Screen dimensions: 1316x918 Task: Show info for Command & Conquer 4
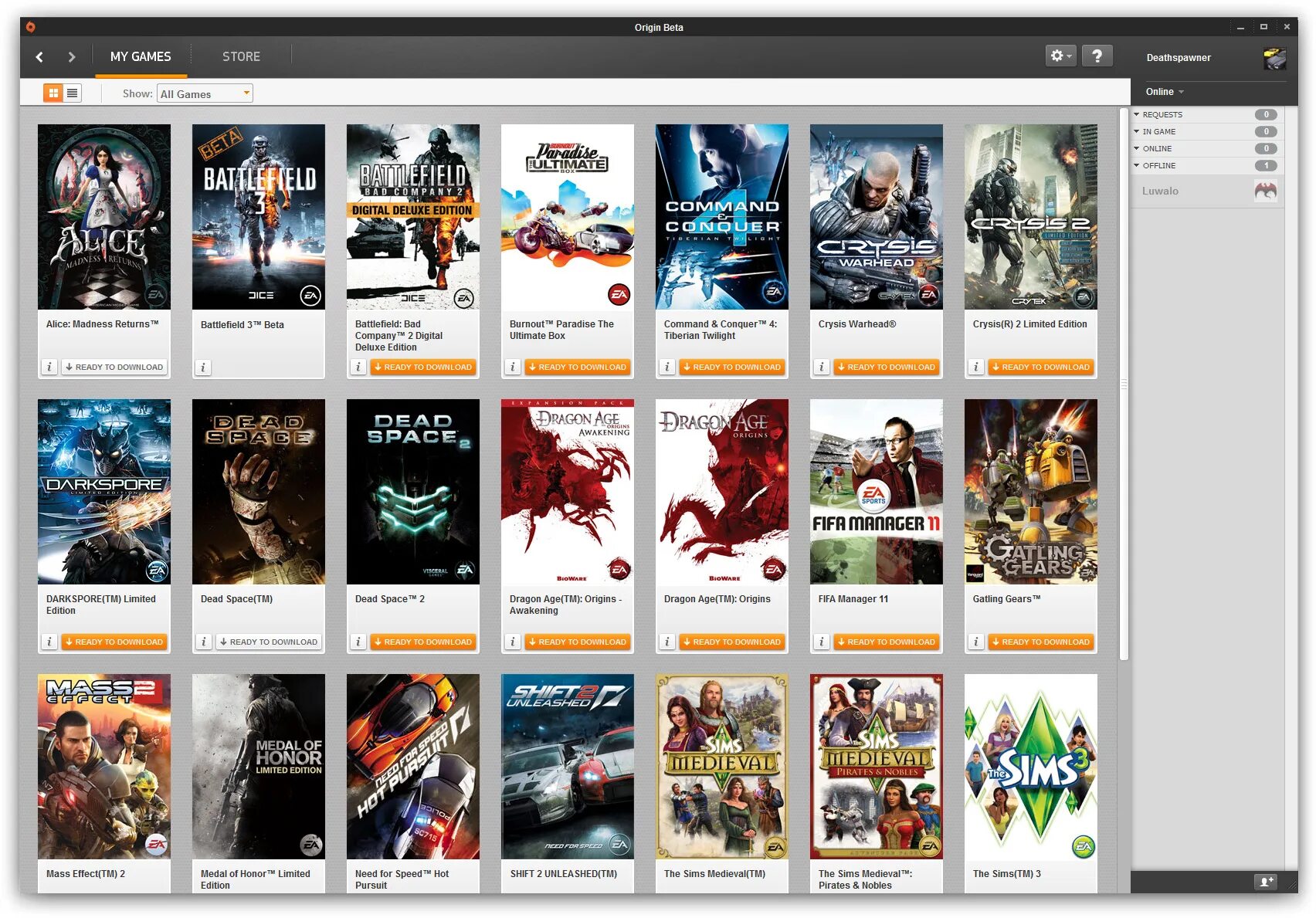667,368
